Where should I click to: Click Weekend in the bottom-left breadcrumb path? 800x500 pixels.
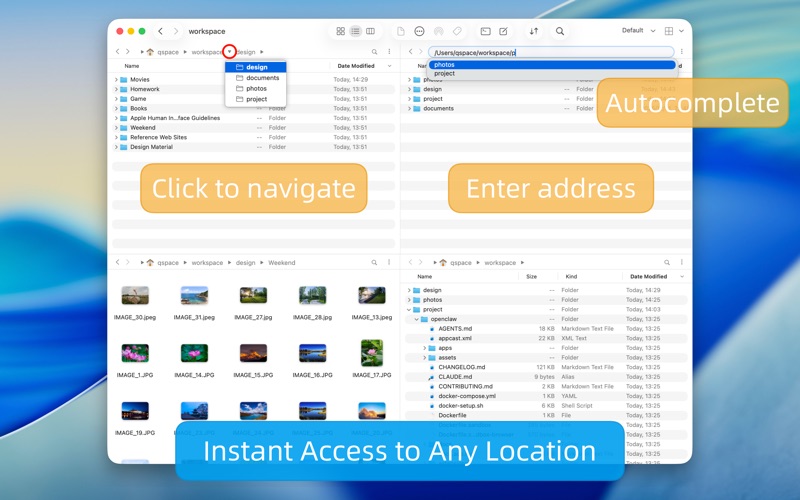[281, 263]
